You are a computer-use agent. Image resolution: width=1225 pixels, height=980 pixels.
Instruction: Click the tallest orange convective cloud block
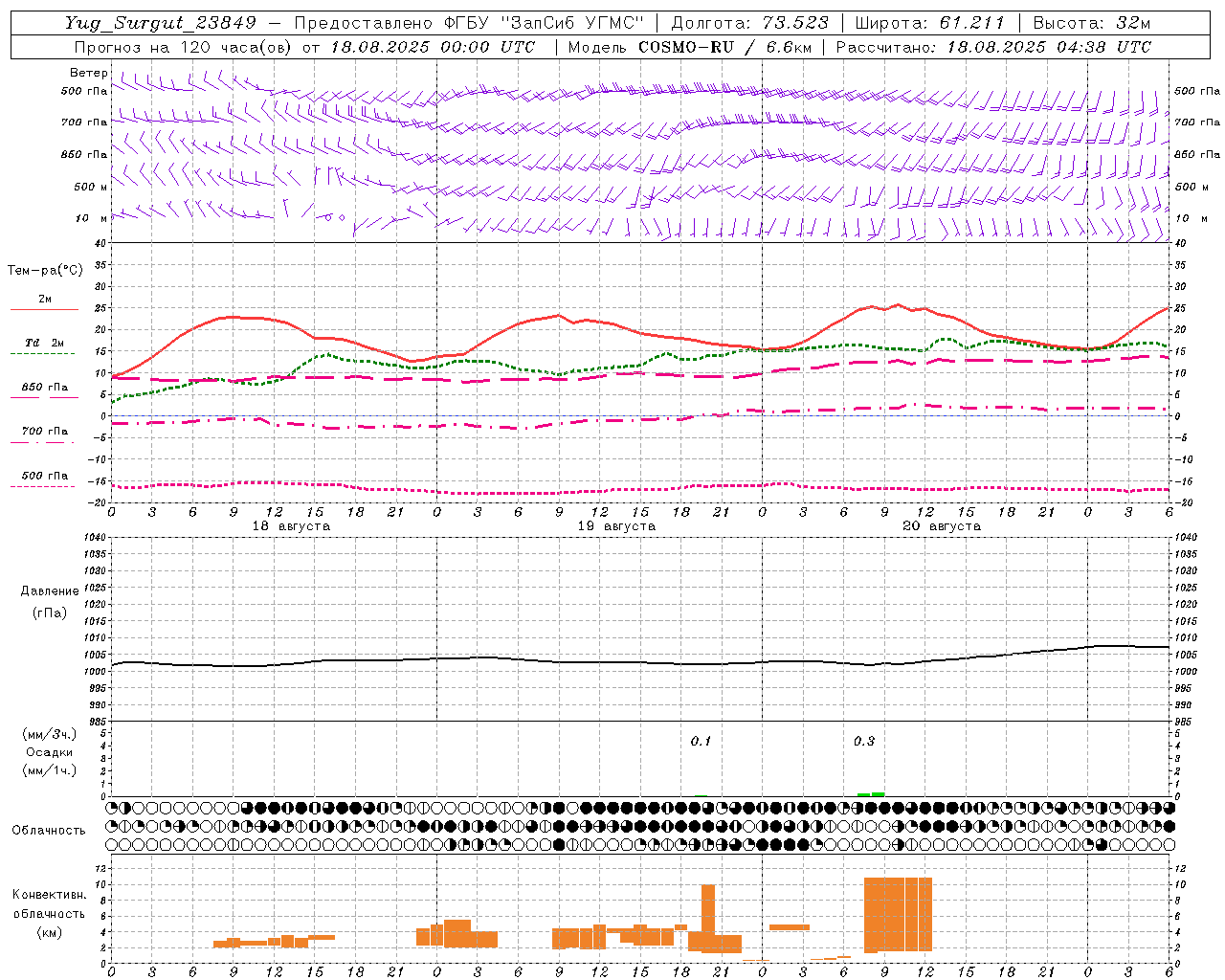(898, 914)
